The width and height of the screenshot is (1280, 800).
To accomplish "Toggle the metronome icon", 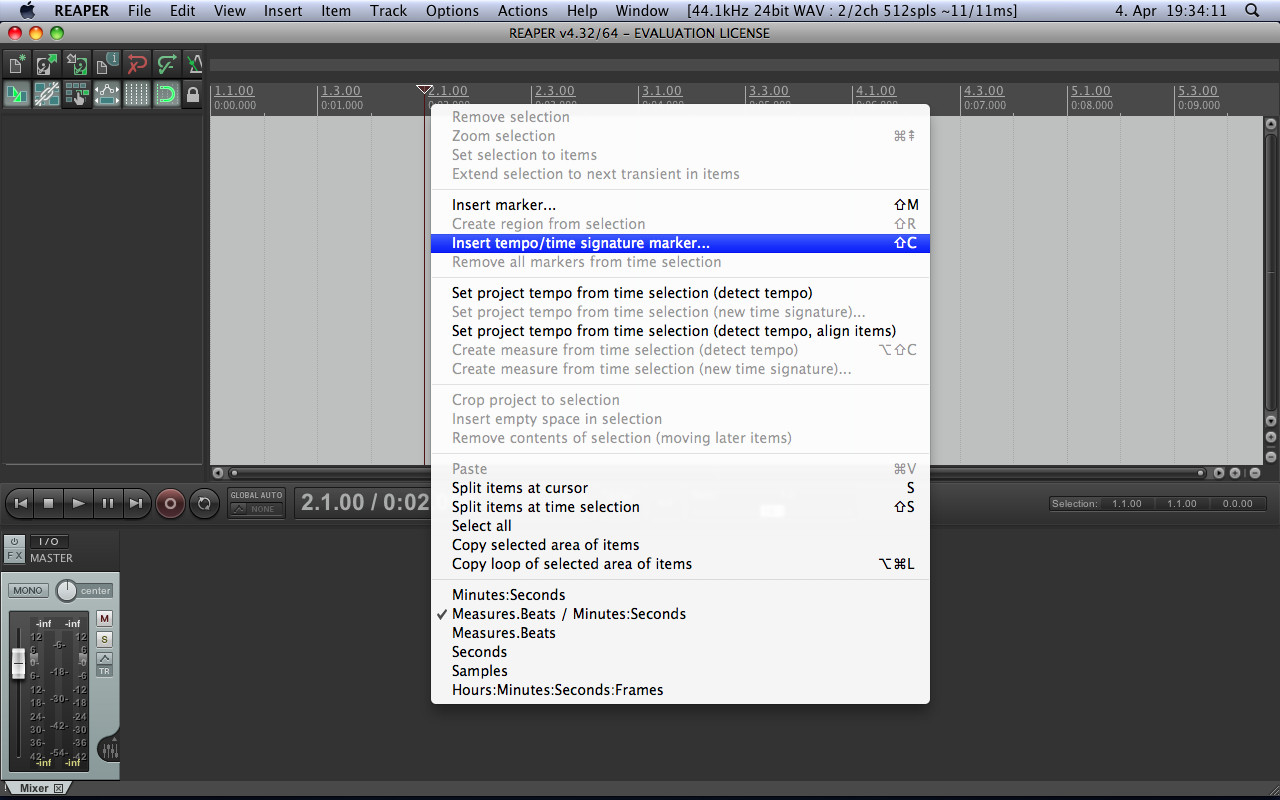I will click(194, 65).
